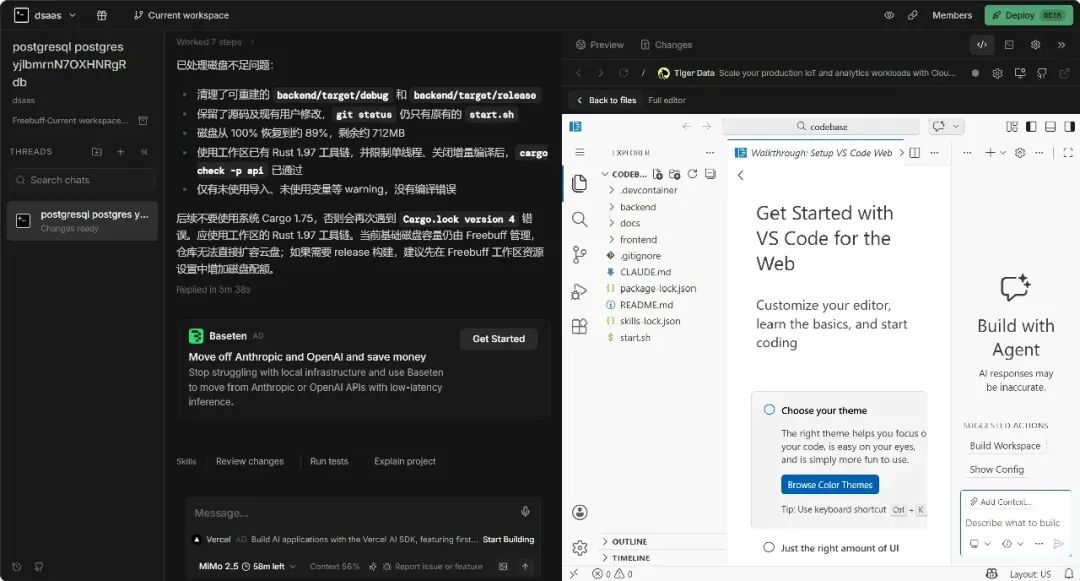Open the Run and Debug view icon

click(579, 291)
